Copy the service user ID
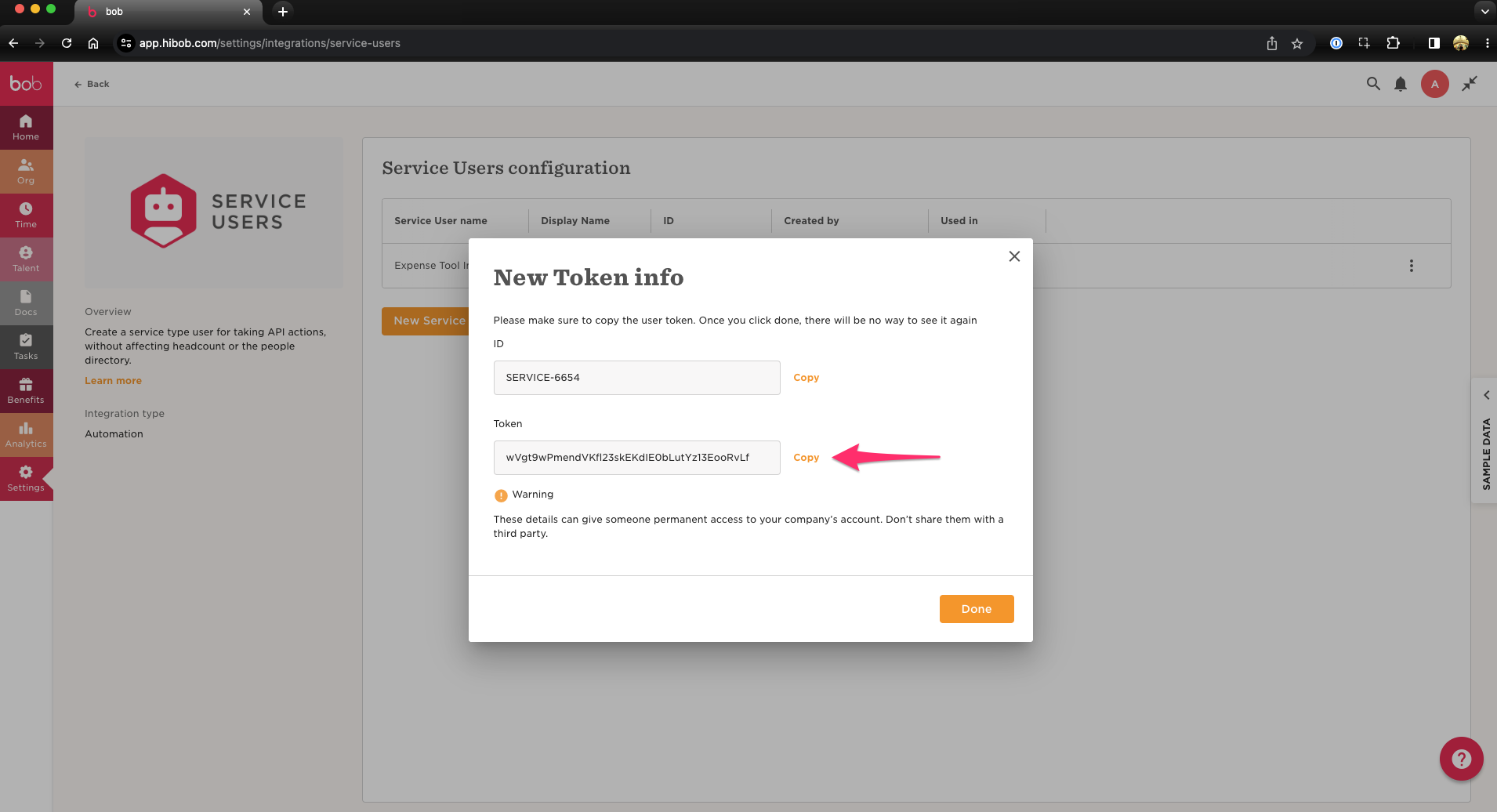The height and width of the screenshot is (812, 1497). 806,378
